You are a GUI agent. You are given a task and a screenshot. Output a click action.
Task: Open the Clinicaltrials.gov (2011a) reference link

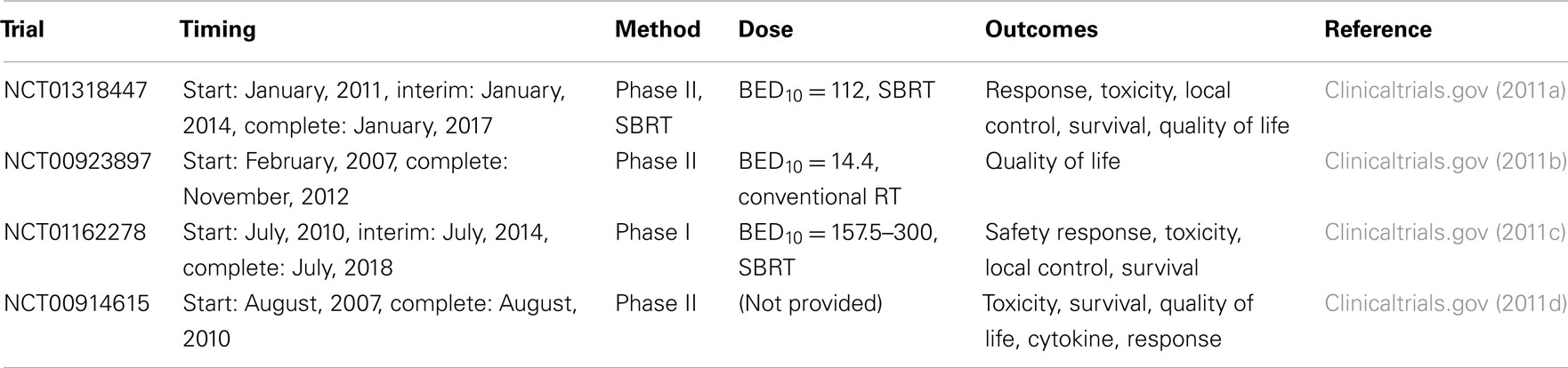coord(1444,91)
